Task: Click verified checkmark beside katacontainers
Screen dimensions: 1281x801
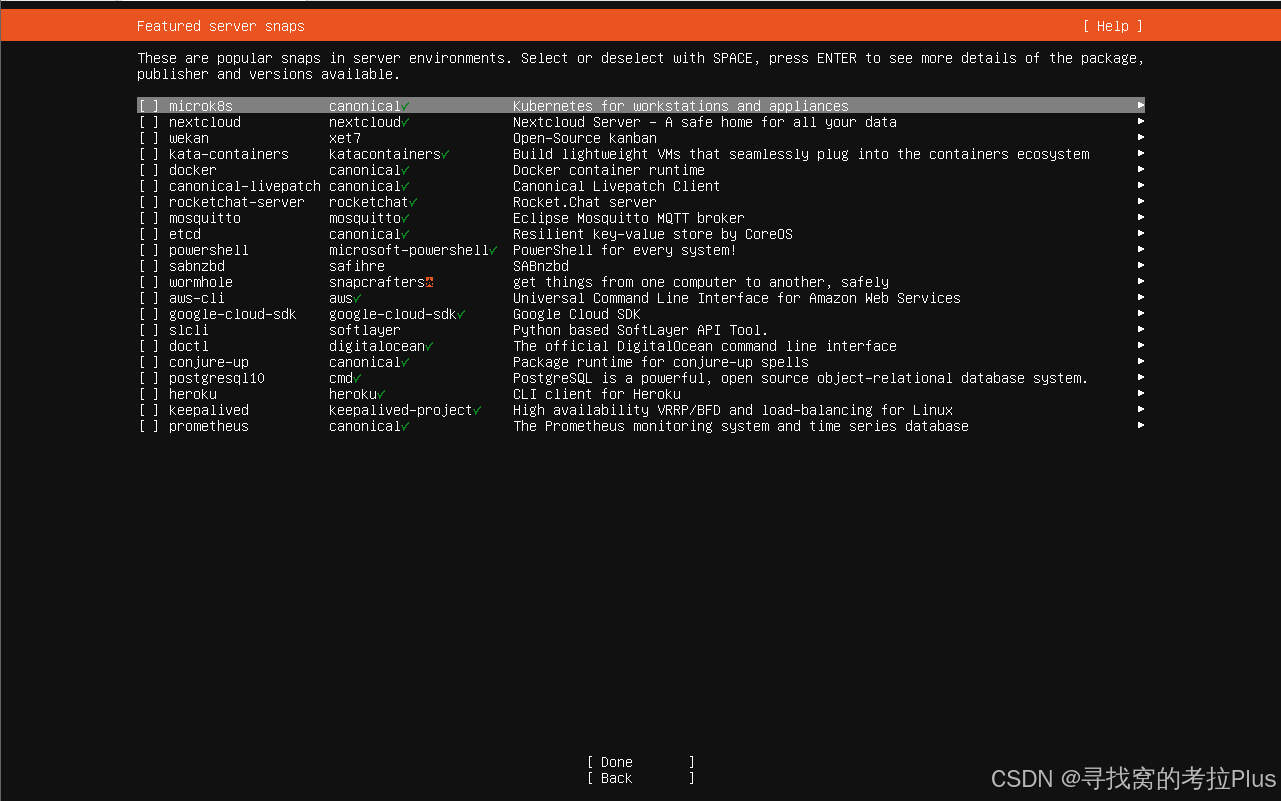Action: click(446, 154)
